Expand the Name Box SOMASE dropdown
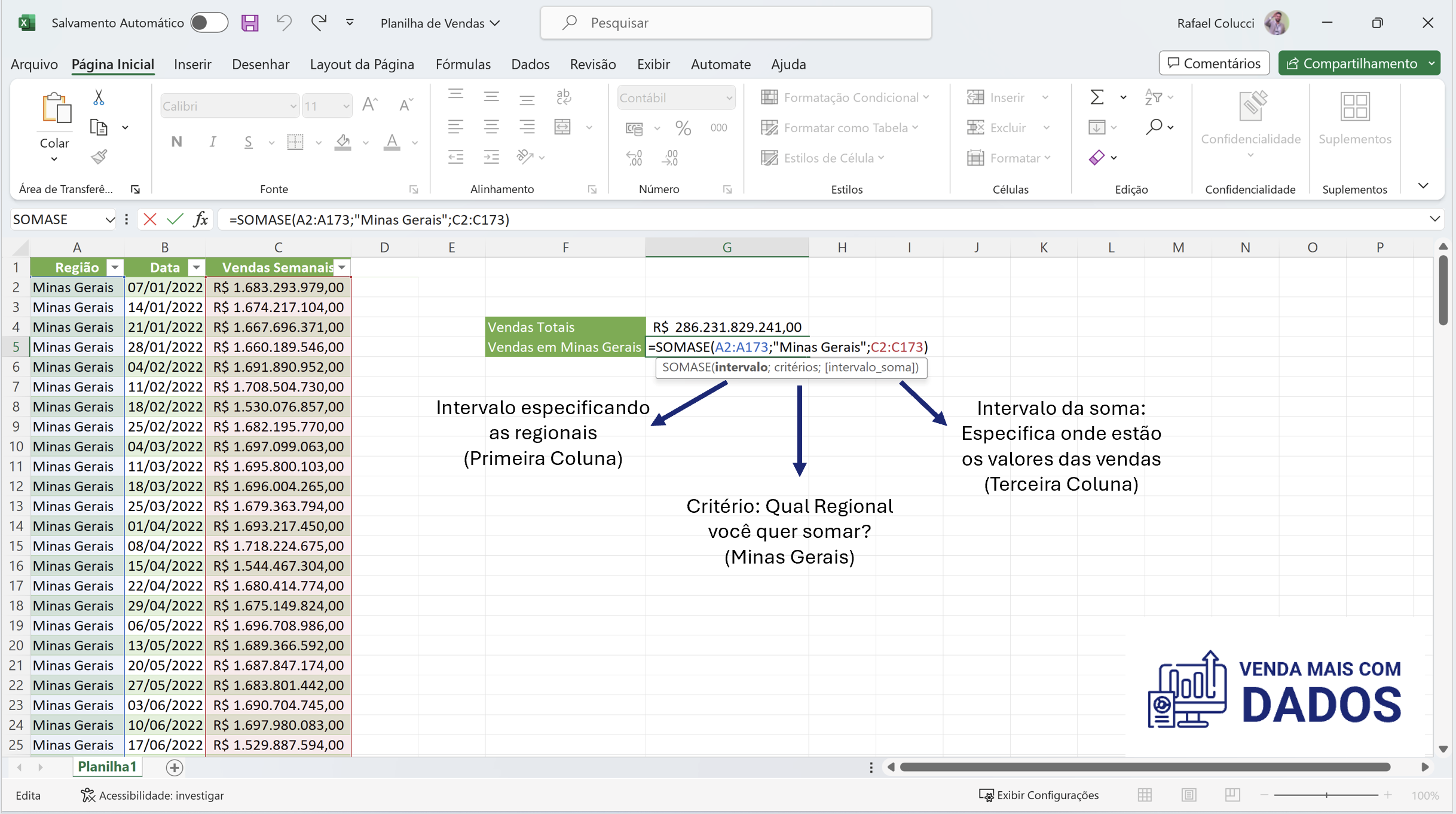Screen dimensions: 1456x814 pyautogui.click(x=109, y=219)
